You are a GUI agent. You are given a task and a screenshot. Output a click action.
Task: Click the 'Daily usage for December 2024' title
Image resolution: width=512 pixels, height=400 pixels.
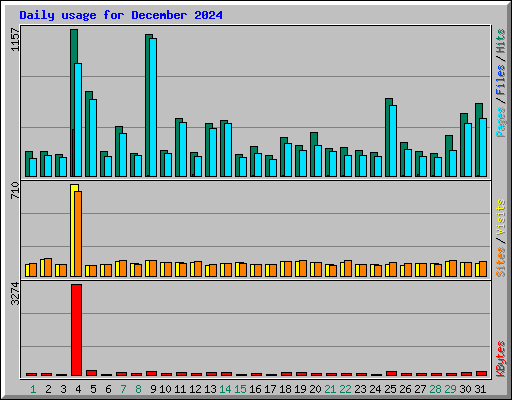121,15
